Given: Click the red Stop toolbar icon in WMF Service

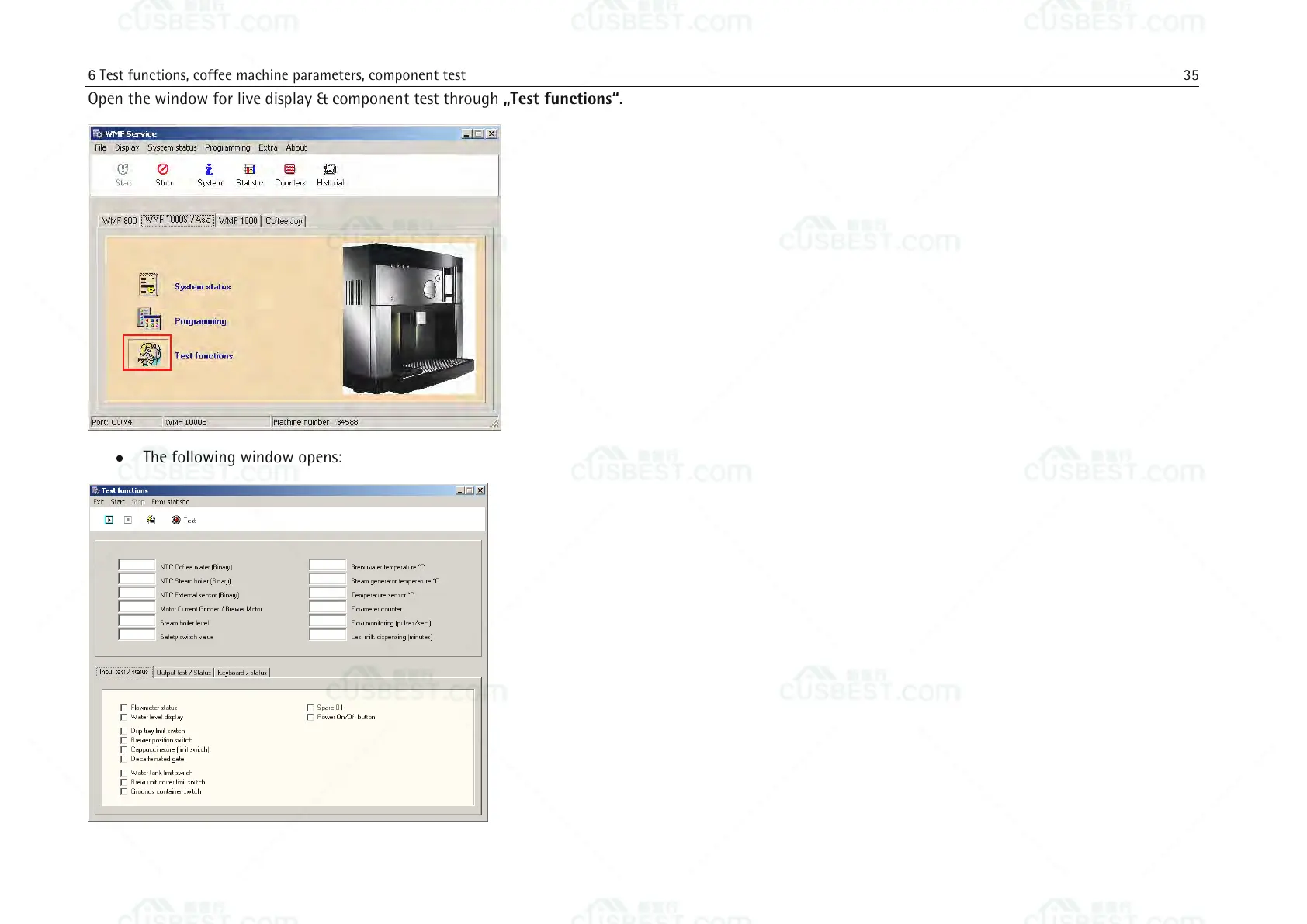Looking at the screenshot, I should 163,169.
